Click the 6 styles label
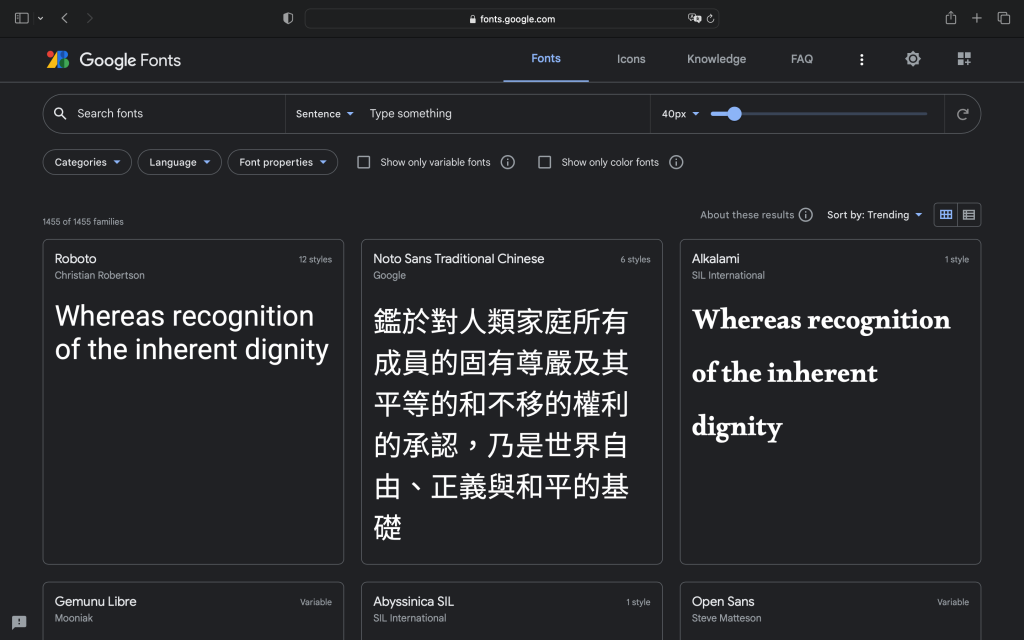The height and width of the screenshot is (640, 1024). click(x=635, y=259)
